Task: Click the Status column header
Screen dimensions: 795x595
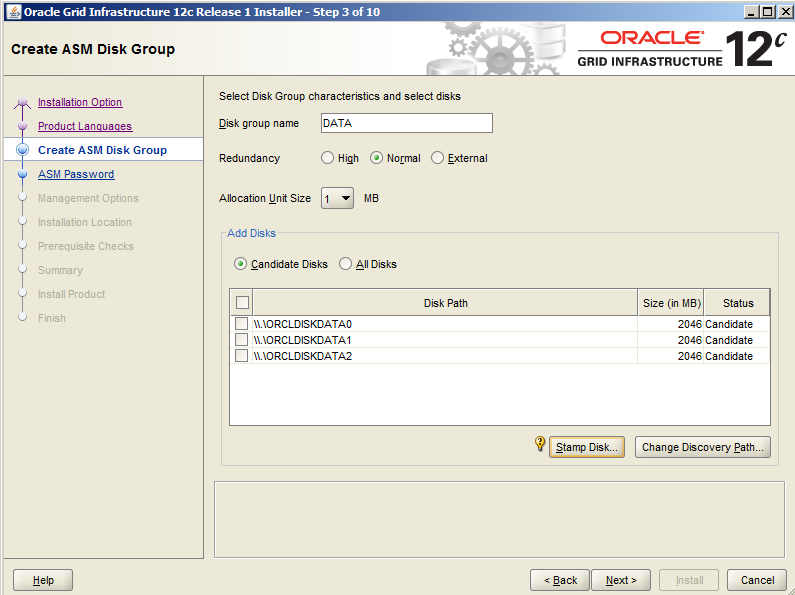Action: (x=737, y=303)
